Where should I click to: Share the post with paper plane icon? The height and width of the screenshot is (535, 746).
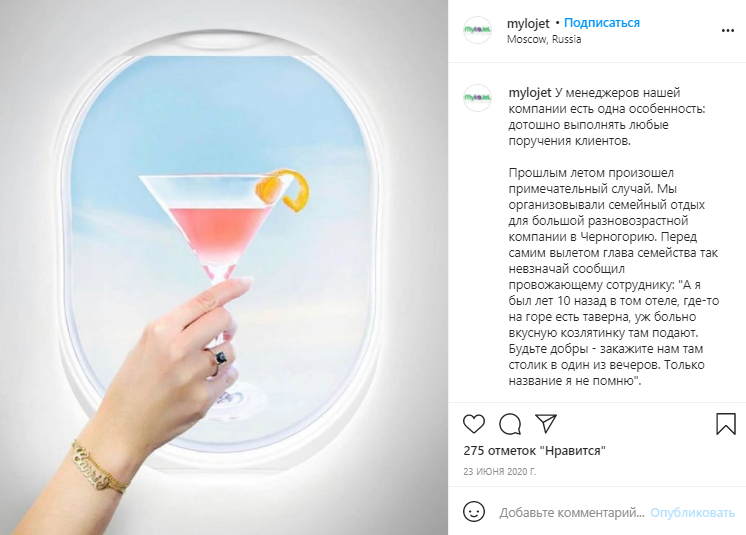pyautogui.click(x=546, y=423)
